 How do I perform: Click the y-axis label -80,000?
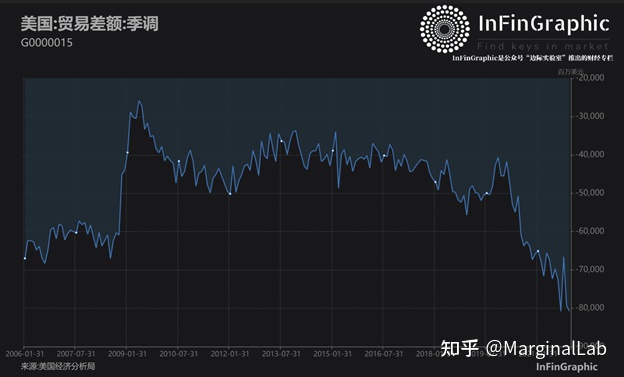tap(590, 308)
